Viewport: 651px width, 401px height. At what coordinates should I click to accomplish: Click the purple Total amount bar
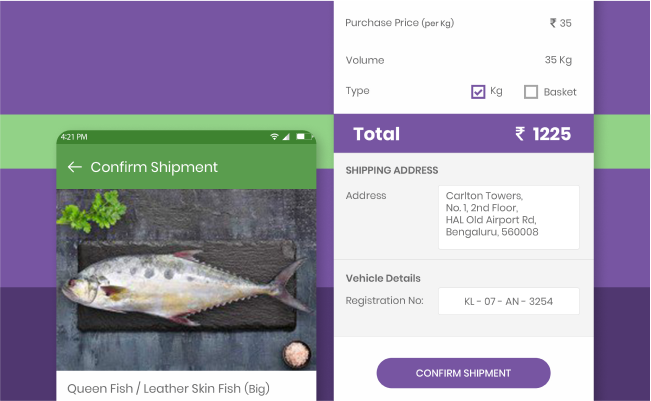[464, 134]
